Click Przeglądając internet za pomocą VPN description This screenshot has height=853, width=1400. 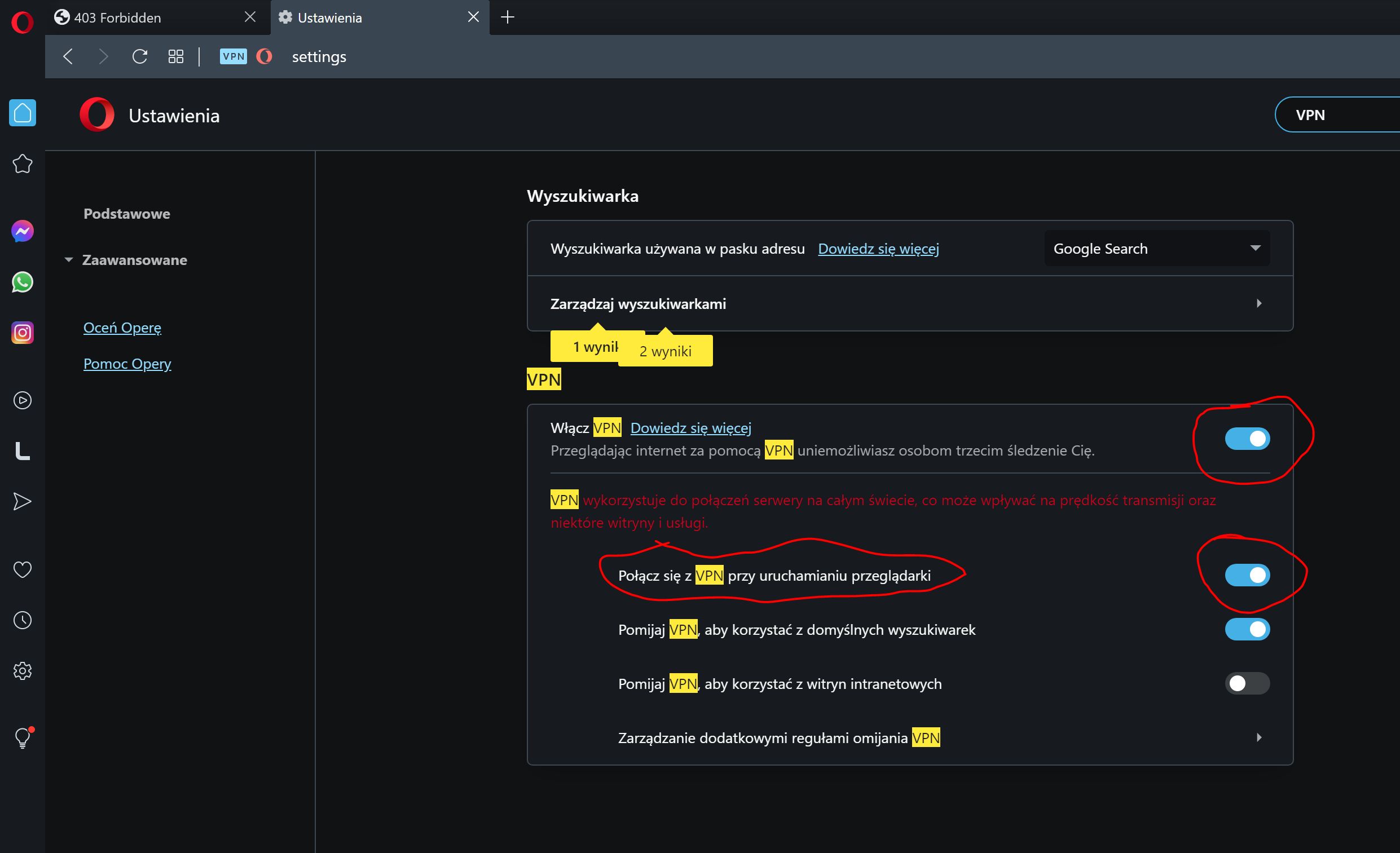(822, 450)
